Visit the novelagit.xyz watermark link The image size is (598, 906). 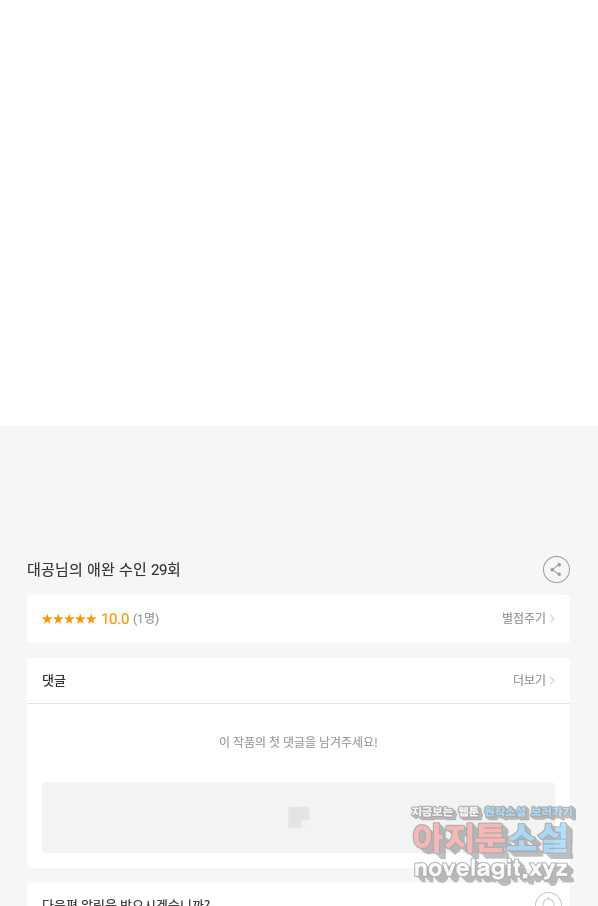coord(493,870)
